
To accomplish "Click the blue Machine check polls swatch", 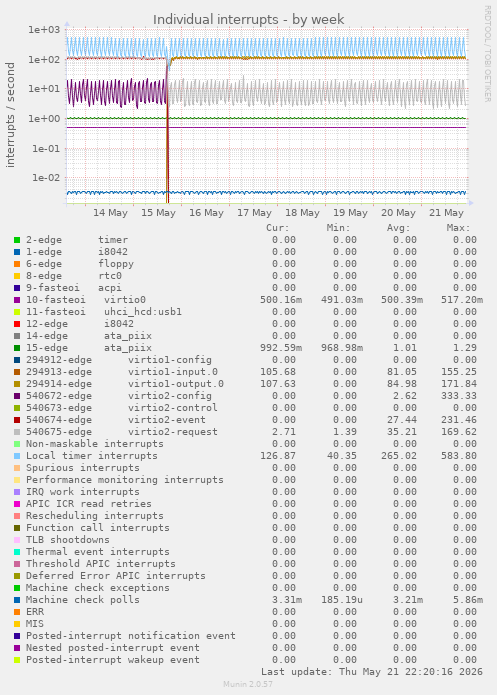I will [17, 600].
